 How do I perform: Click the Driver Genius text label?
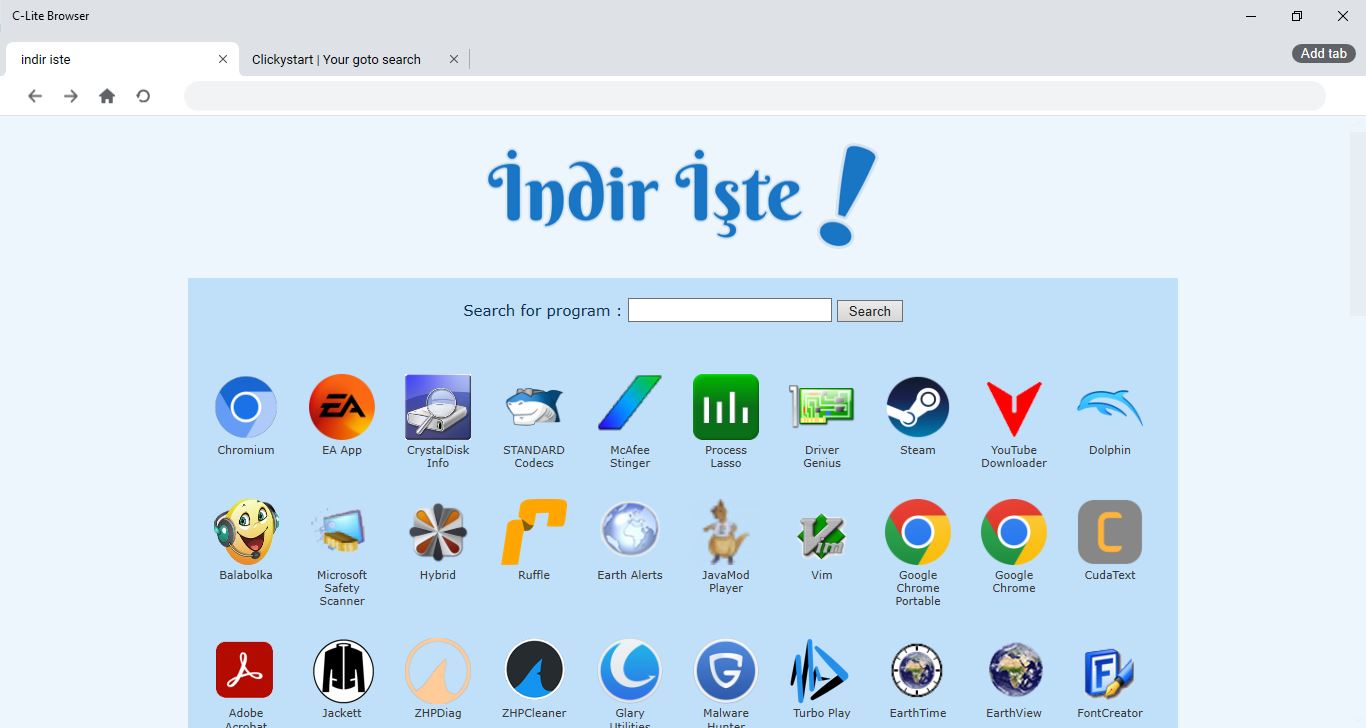pyautogui.click(x=822, y=457)
